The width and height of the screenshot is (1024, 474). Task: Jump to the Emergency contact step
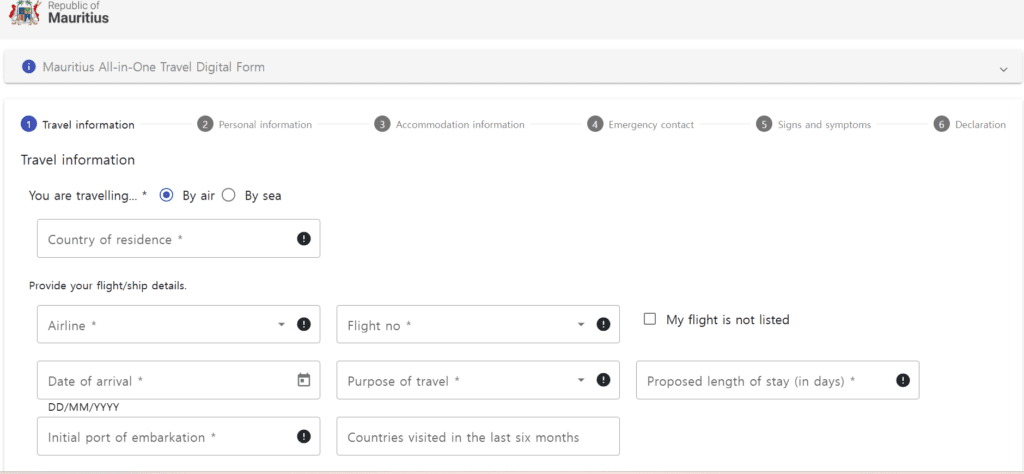(x=641, y=124)
